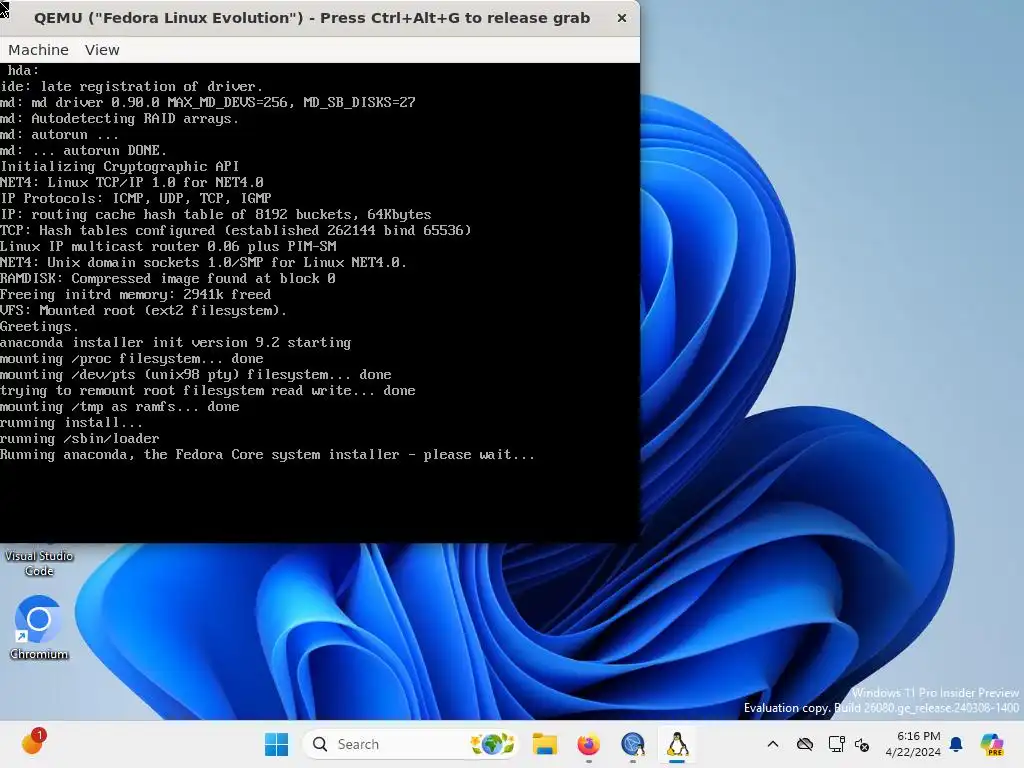The width and height of the screenshot is (1024, 768).
Task: Click 'Initializing Cryptographic API' console line
Action: [x=120, y=167]
